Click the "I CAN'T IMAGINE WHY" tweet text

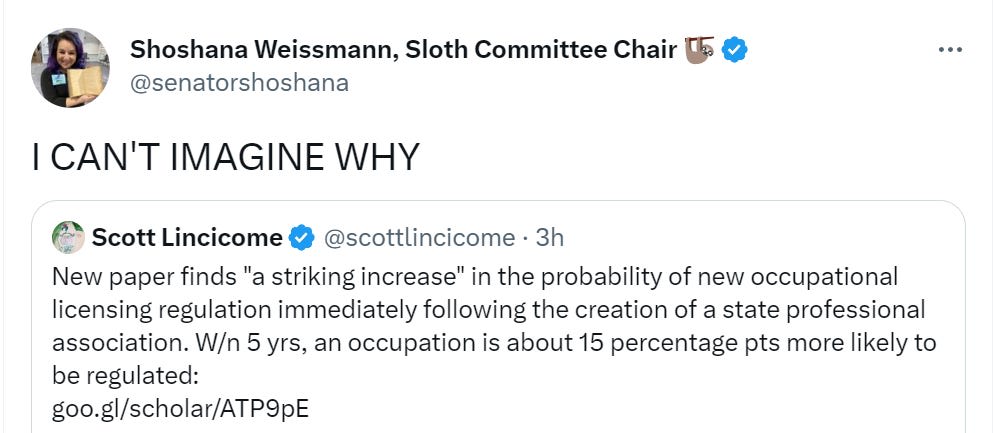pos(225,158)
